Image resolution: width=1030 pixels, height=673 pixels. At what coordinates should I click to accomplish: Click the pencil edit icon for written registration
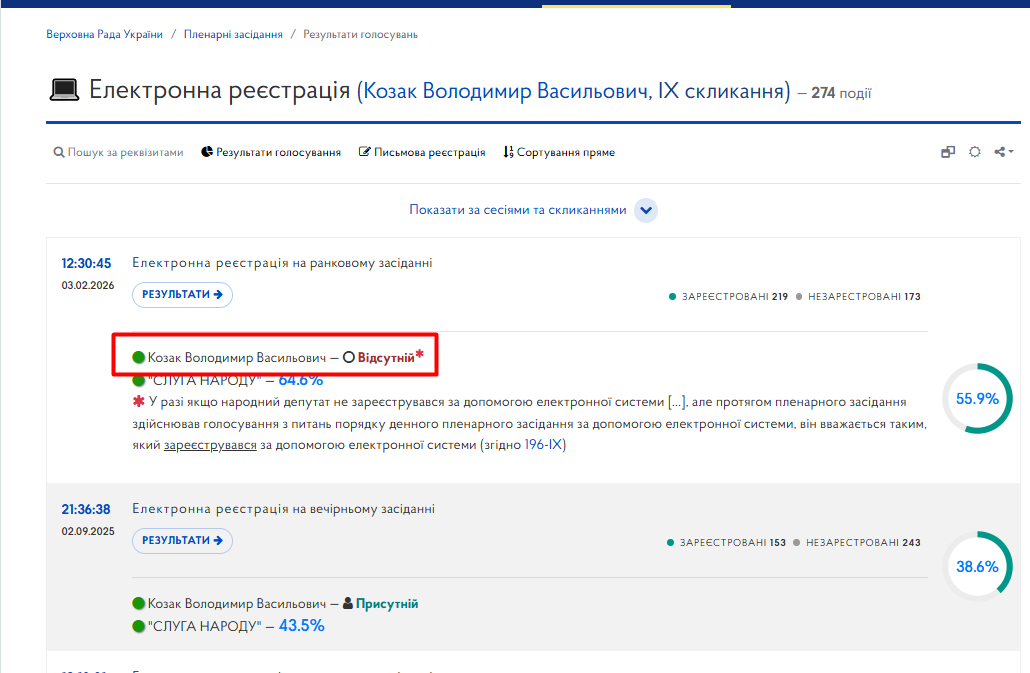(x=365, y=152)
